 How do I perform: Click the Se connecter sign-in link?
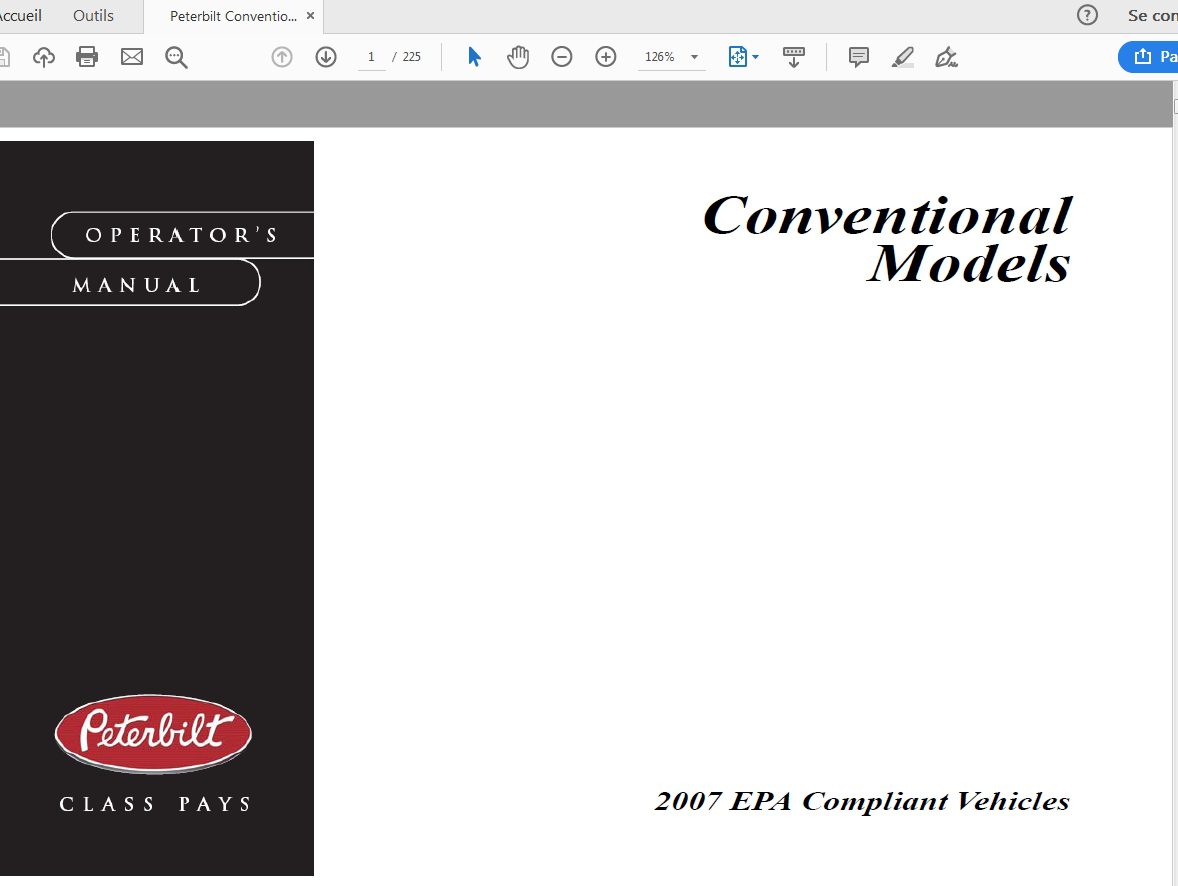pos(1152,15)
